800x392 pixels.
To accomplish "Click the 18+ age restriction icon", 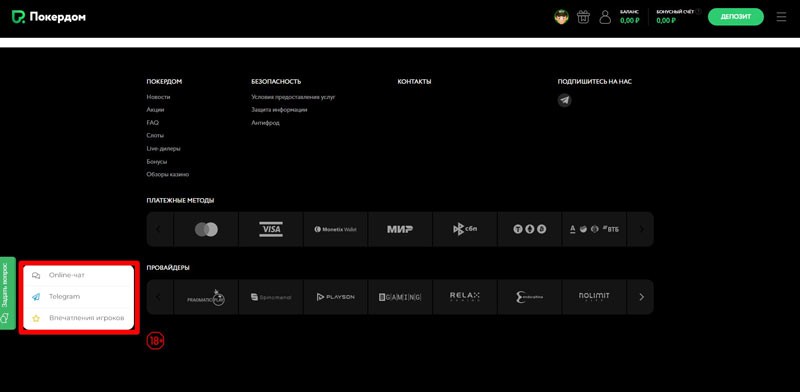I will pyautogui.click(x=155, y=340).
